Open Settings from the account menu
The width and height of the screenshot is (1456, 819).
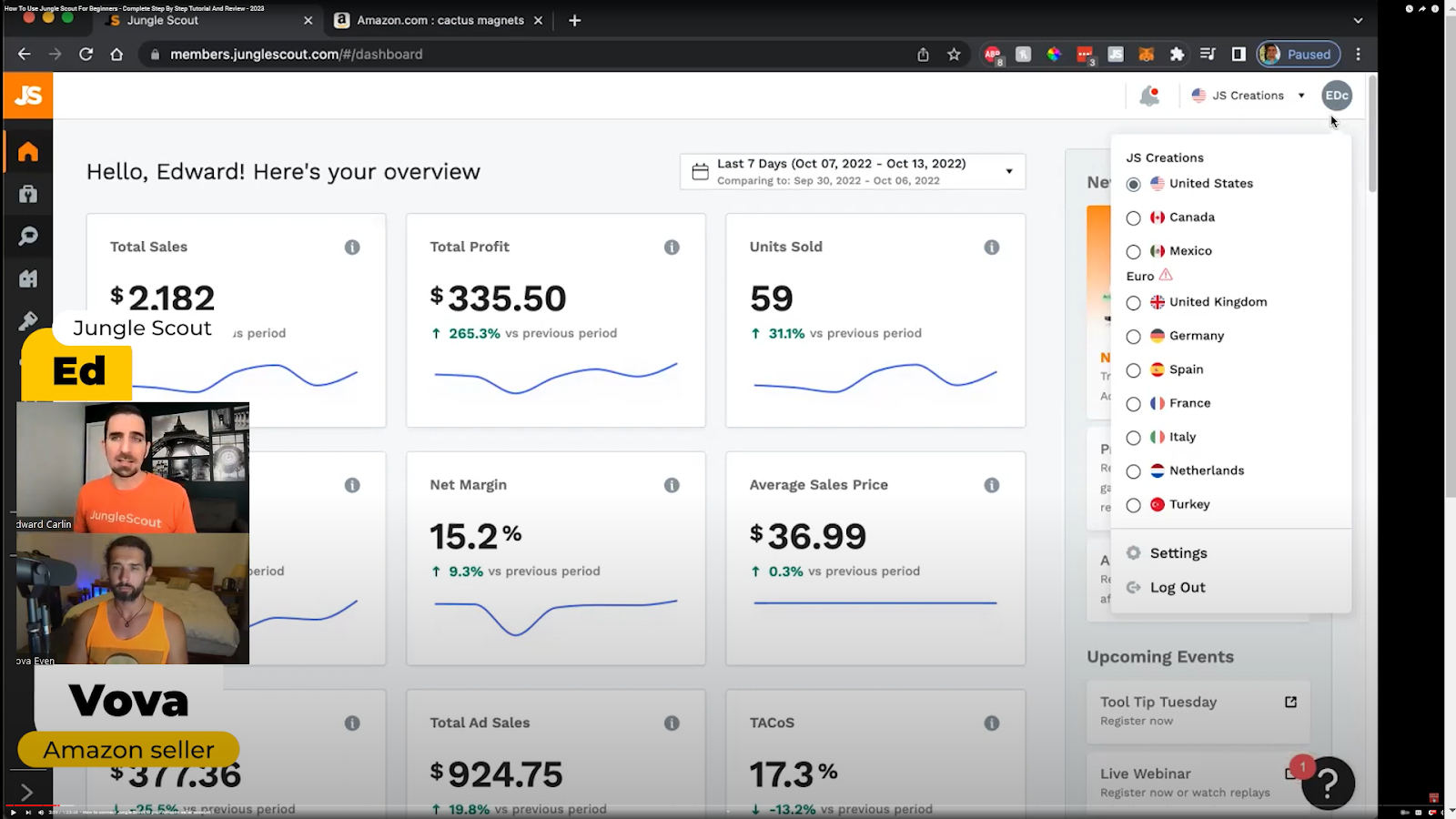pos(1178,553)
